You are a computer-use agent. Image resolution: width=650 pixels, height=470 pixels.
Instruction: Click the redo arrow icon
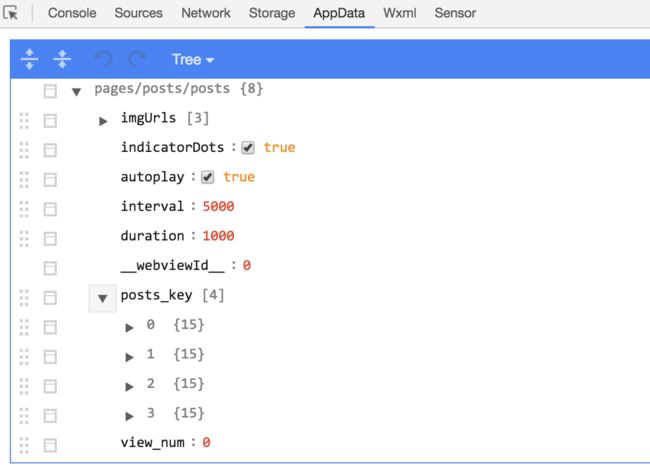point(137,59)
